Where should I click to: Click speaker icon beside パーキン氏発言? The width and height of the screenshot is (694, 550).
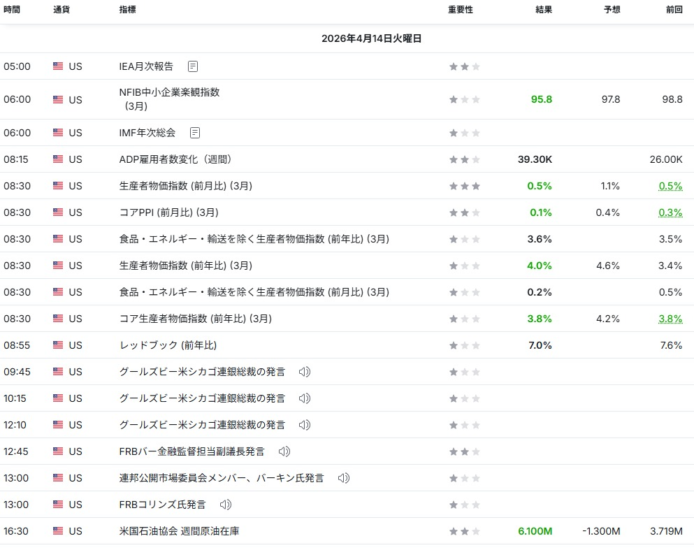pyautogui.click(x=344, y=478)
